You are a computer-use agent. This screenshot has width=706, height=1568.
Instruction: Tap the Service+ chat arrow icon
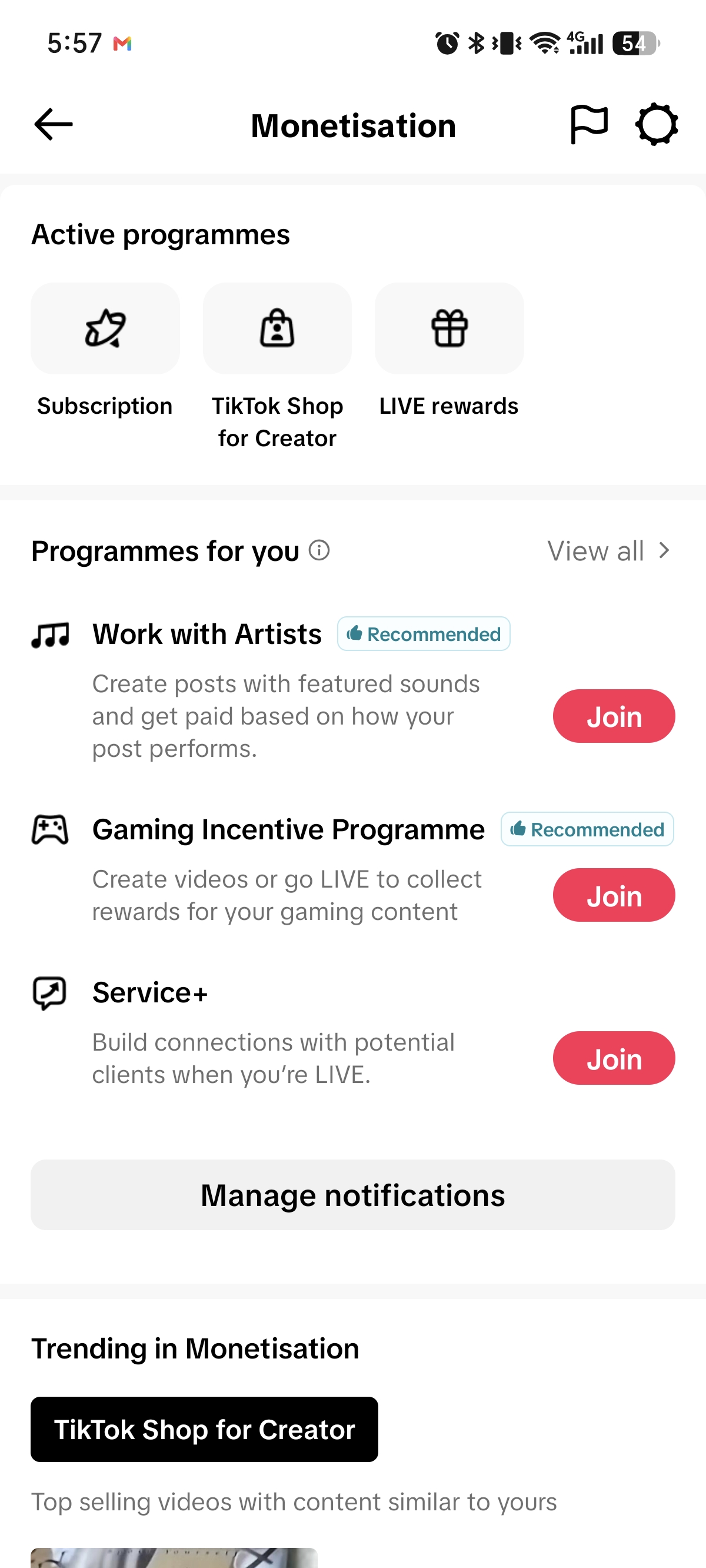click(x=49, y=993)
